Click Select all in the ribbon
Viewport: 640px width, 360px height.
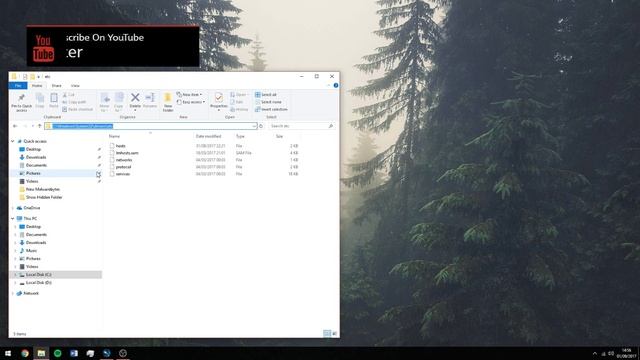[266, 95]
